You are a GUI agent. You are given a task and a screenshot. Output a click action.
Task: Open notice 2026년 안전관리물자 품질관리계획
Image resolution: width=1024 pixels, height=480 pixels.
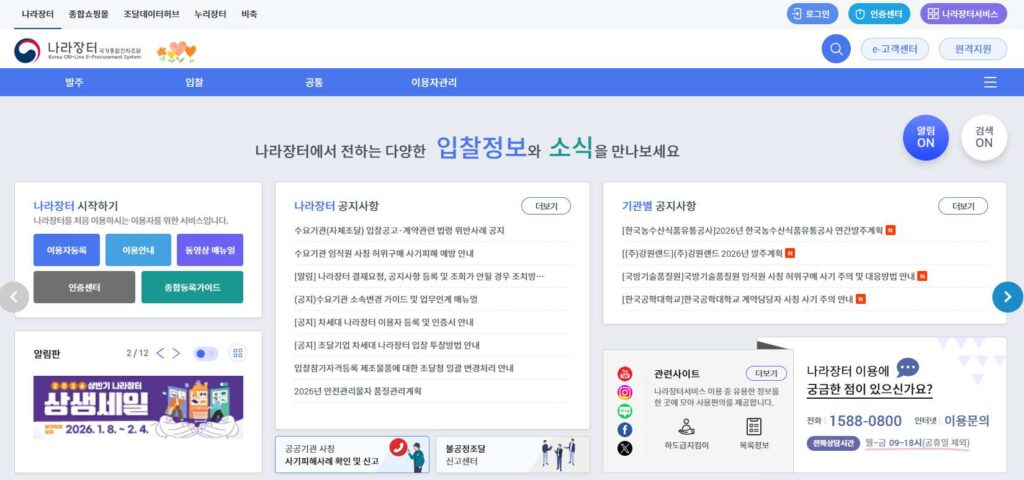[358, 391]
